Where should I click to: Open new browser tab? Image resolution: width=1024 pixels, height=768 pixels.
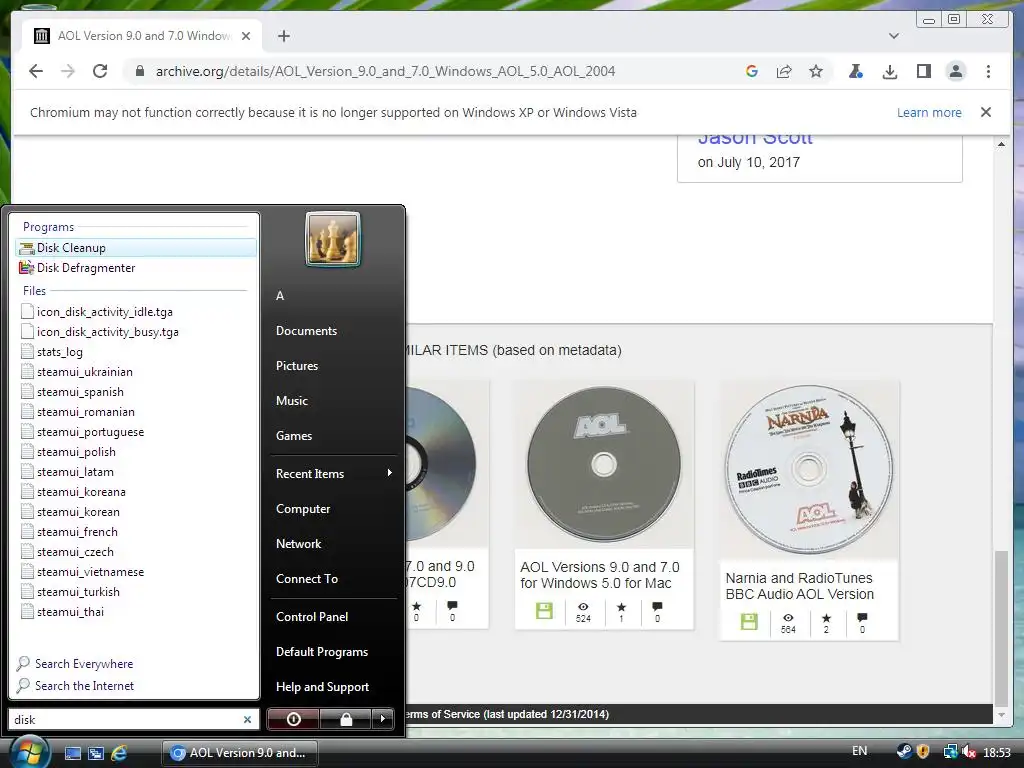point(283,36)
